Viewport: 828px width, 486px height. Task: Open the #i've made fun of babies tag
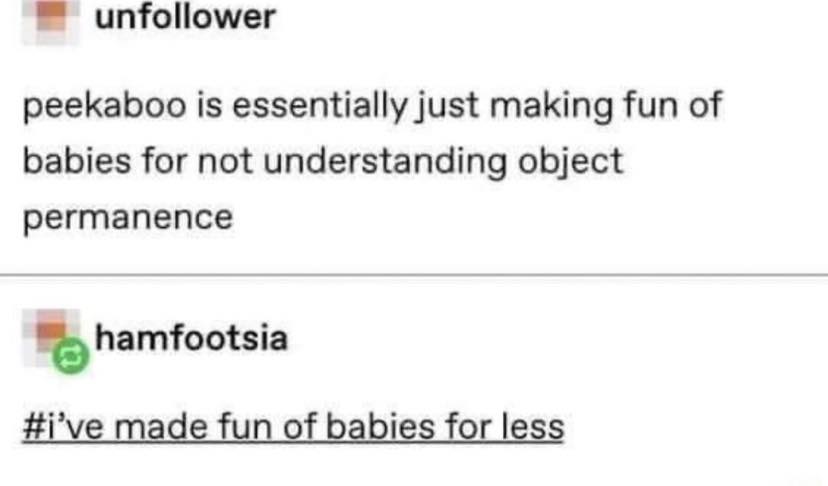click(x=294, y=427)
